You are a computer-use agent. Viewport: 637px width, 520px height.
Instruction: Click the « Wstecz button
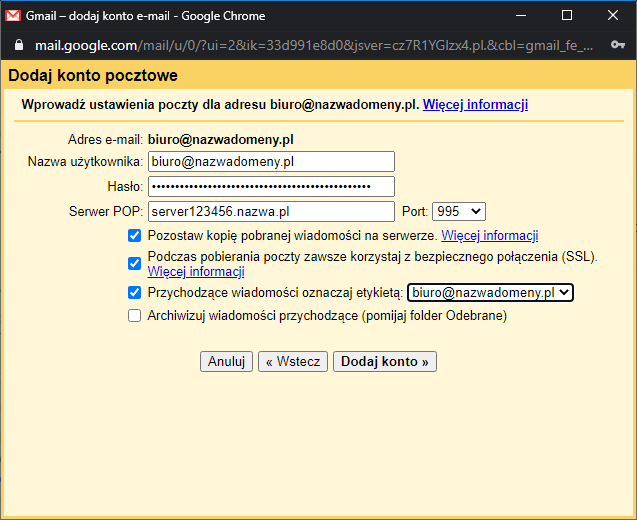coord(293,362)
